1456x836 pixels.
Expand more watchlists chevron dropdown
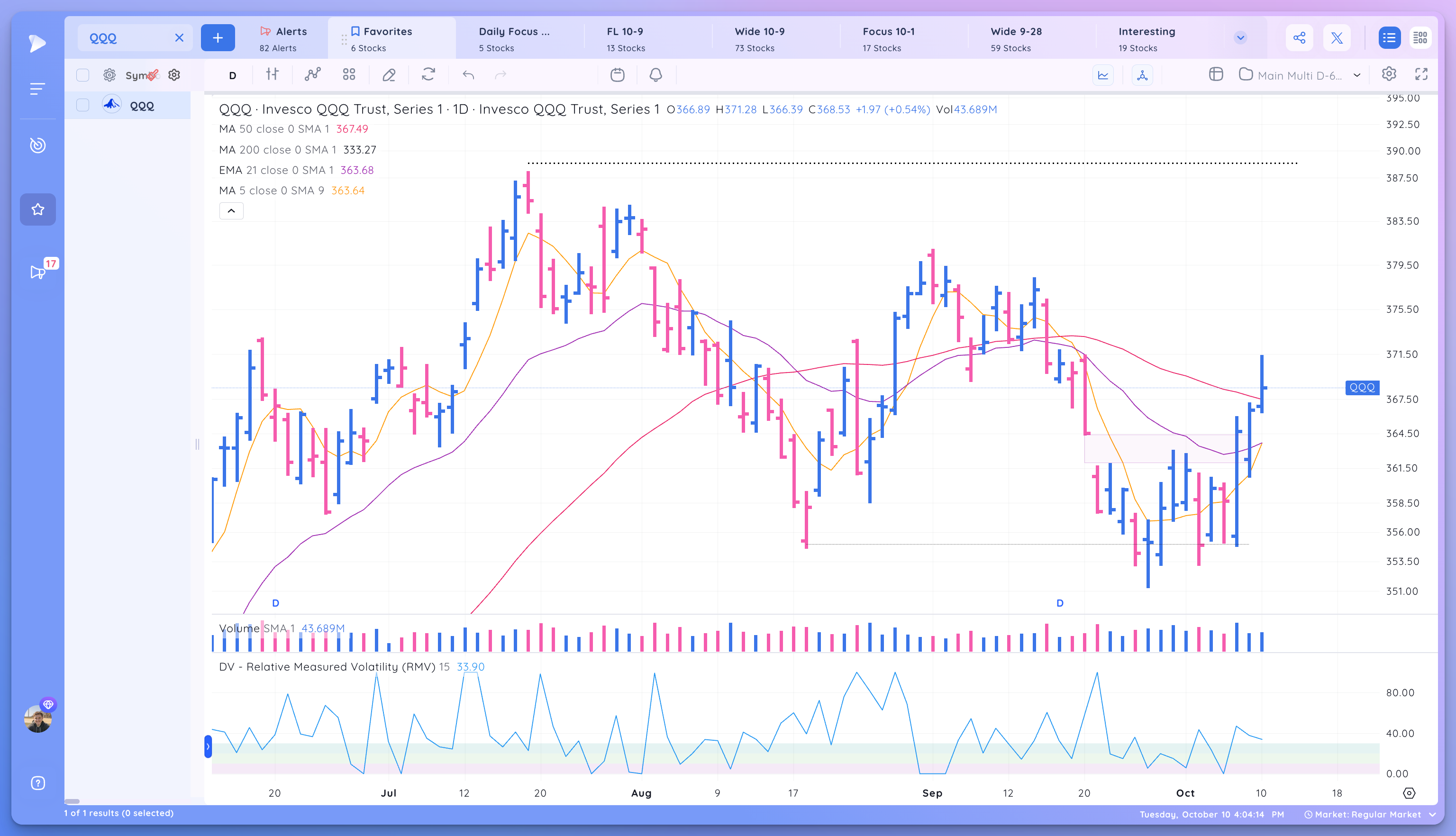click(x=1240, y=38)
